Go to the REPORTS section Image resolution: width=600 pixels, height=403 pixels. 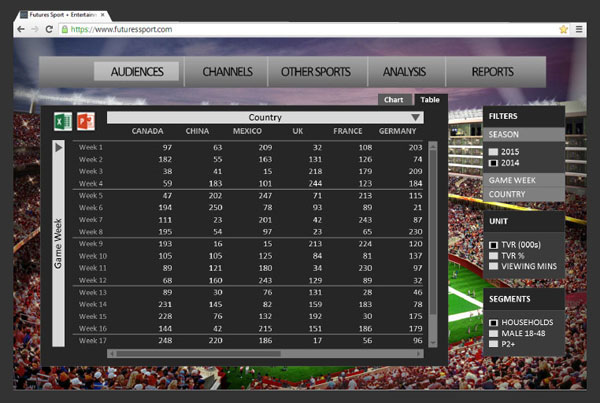point(492,72)
